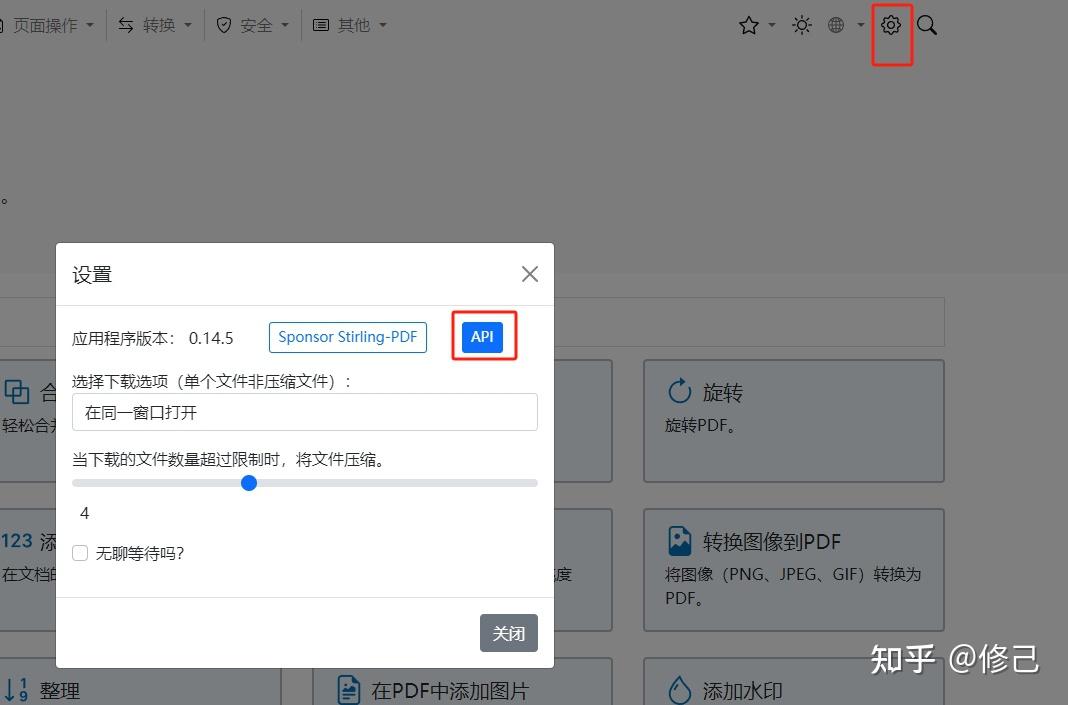Image resolution: width=1068 pixels, height=705 pixels.
Task: Click the 关闭 button to close settings
Action: 508,633
